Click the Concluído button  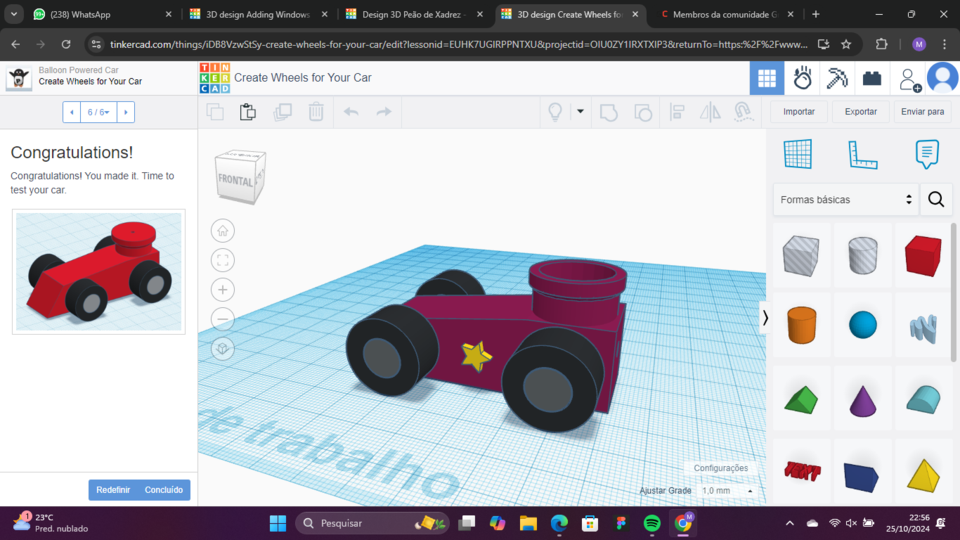(x=163, y=490)
